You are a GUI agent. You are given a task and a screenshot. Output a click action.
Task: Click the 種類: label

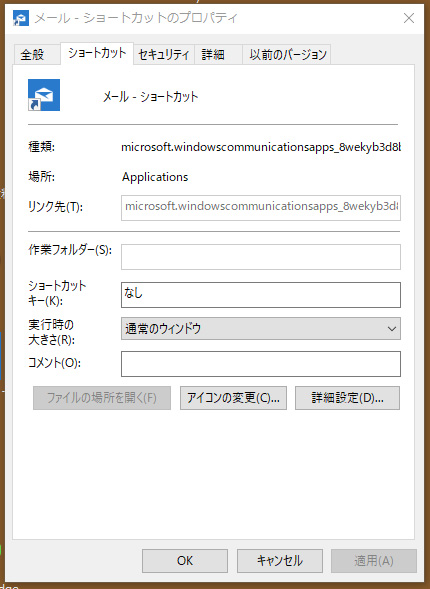click(41, 146)
